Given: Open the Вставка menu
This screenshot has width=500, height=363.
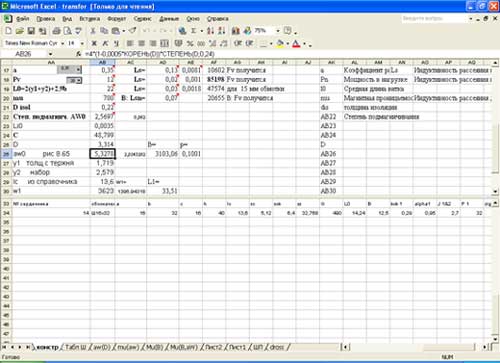Looking at the screenshot, I should (90, 19).
